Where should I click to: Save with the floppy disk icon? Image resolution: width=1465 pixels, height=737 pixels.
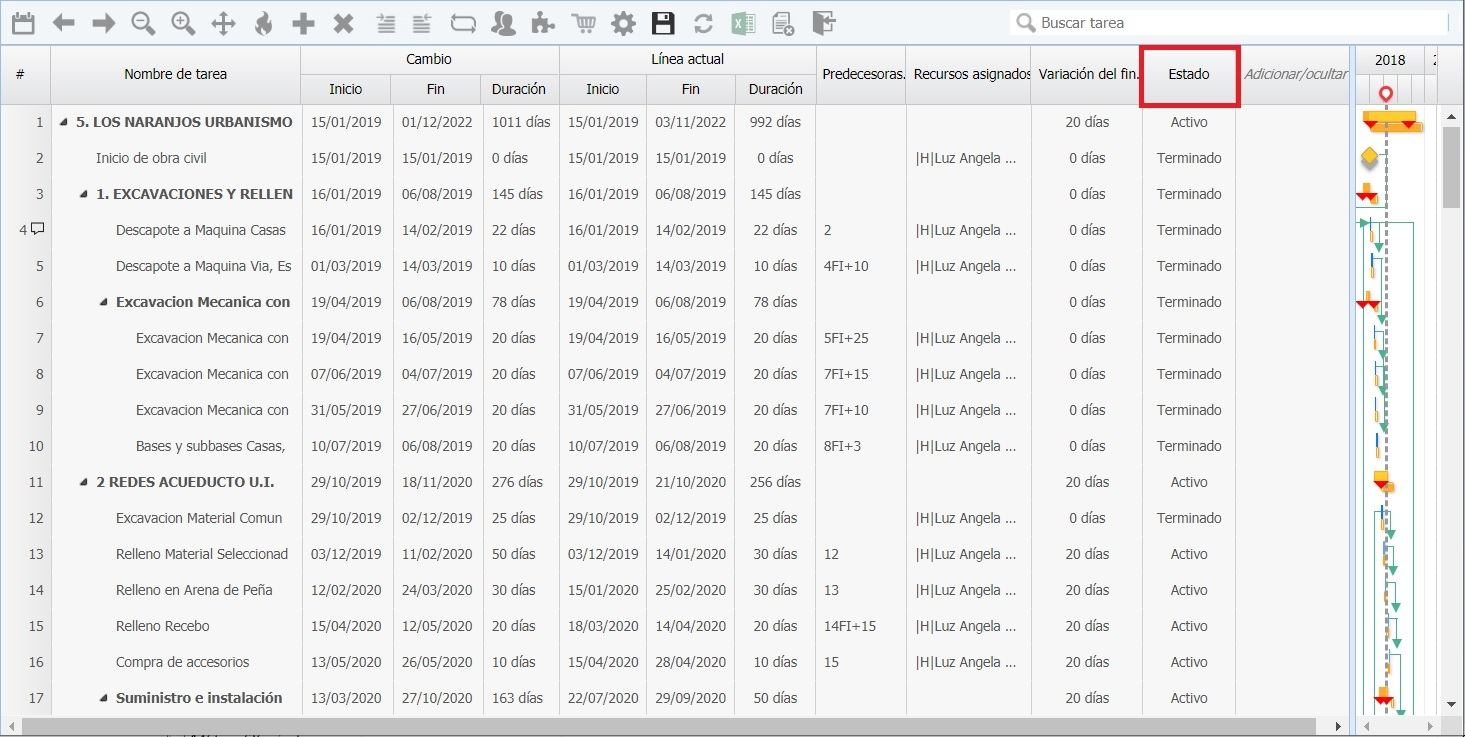coord(663,22)
